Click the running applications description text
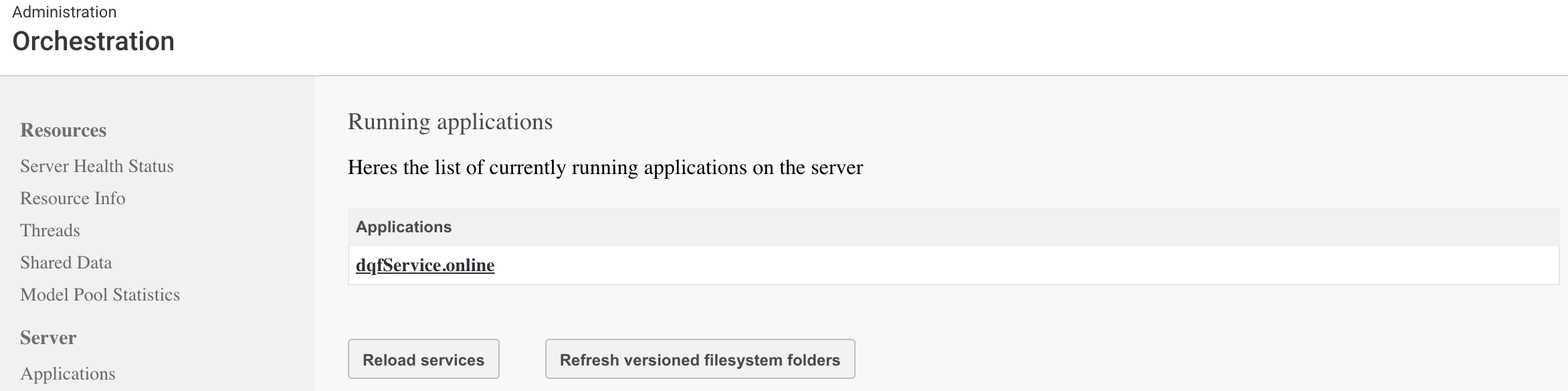Screen dimensions: 1568x391 (605, 167)
